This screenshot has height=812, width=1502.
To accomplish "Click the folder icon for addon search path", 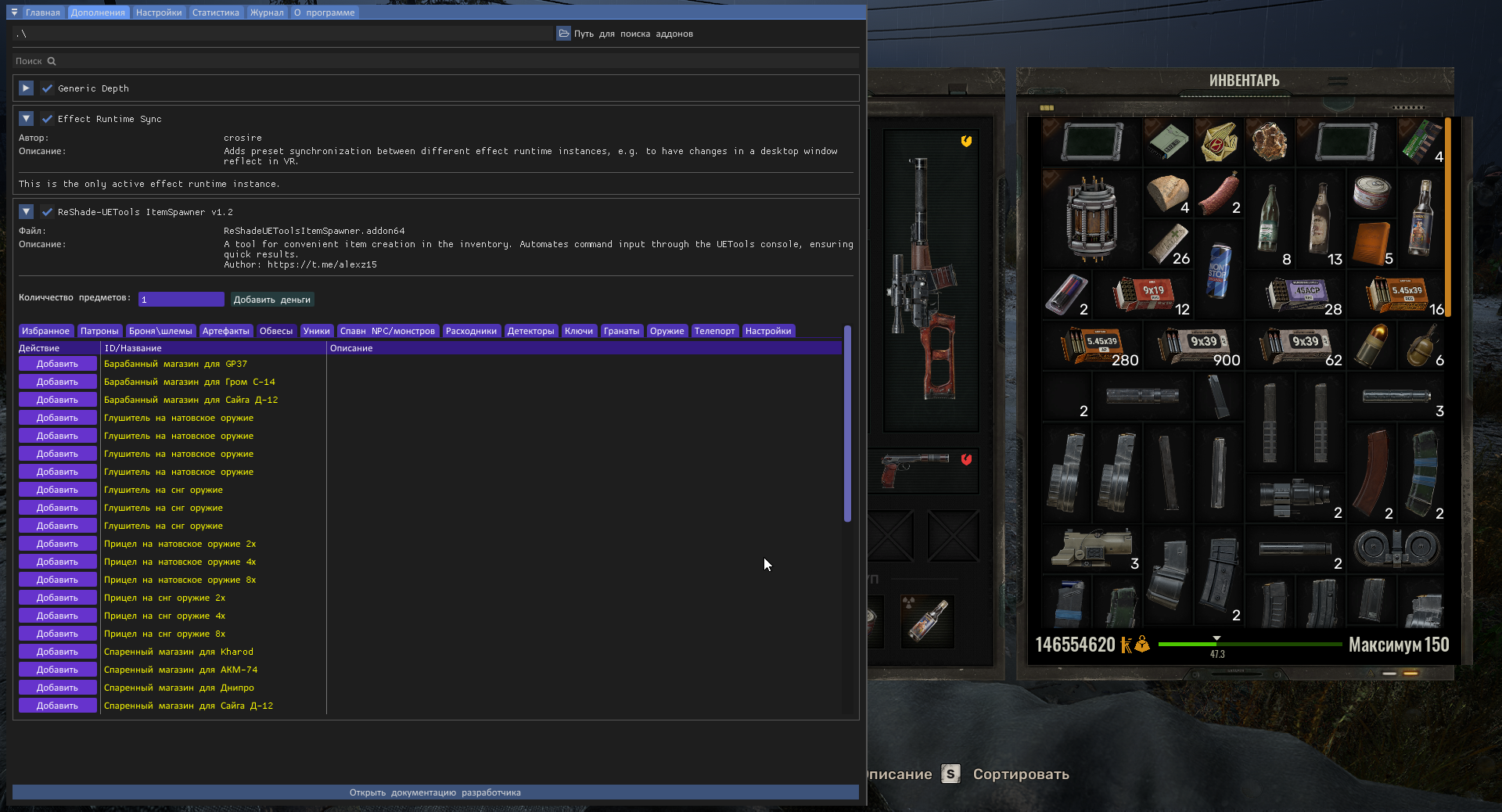I will [563, 34].
